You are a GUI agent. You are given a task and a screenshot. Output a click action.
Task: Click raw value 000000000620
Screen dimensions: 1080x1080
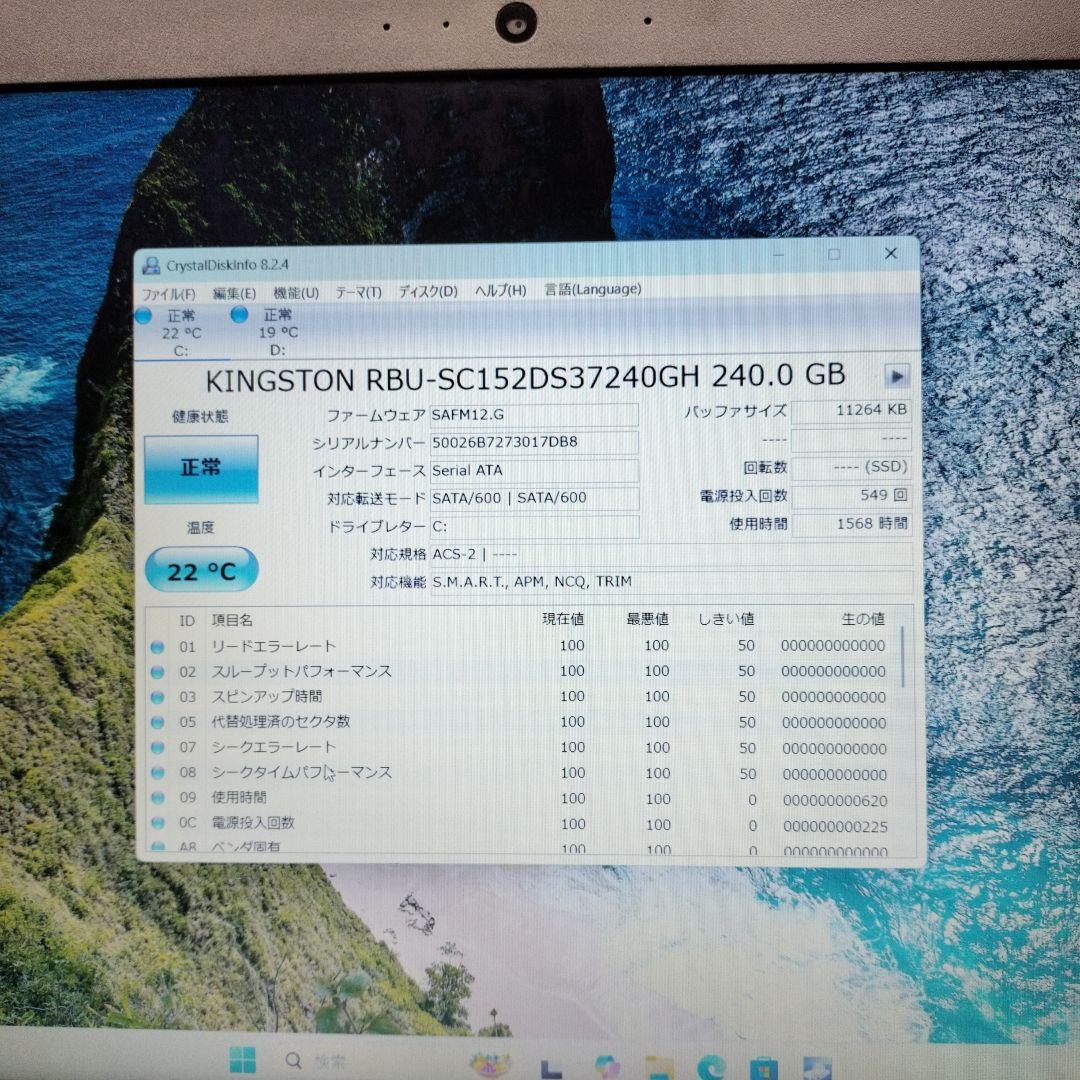pos(835,801)
